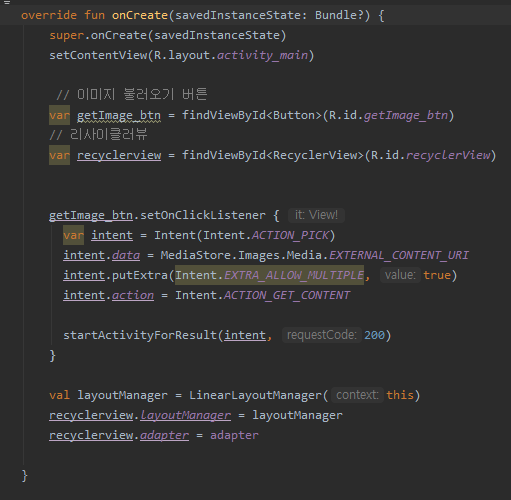Click layoutManager in the val declaration
Viewport: 511px width, 500px height.
[122, 395]
